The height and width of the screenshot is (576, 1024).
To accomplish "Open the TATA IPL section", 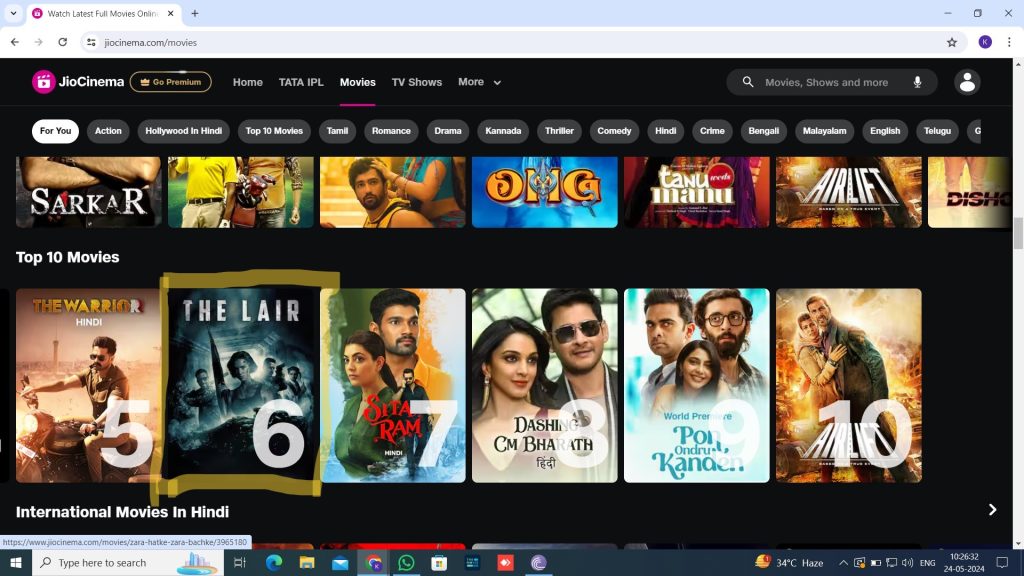I will point(301,82).
